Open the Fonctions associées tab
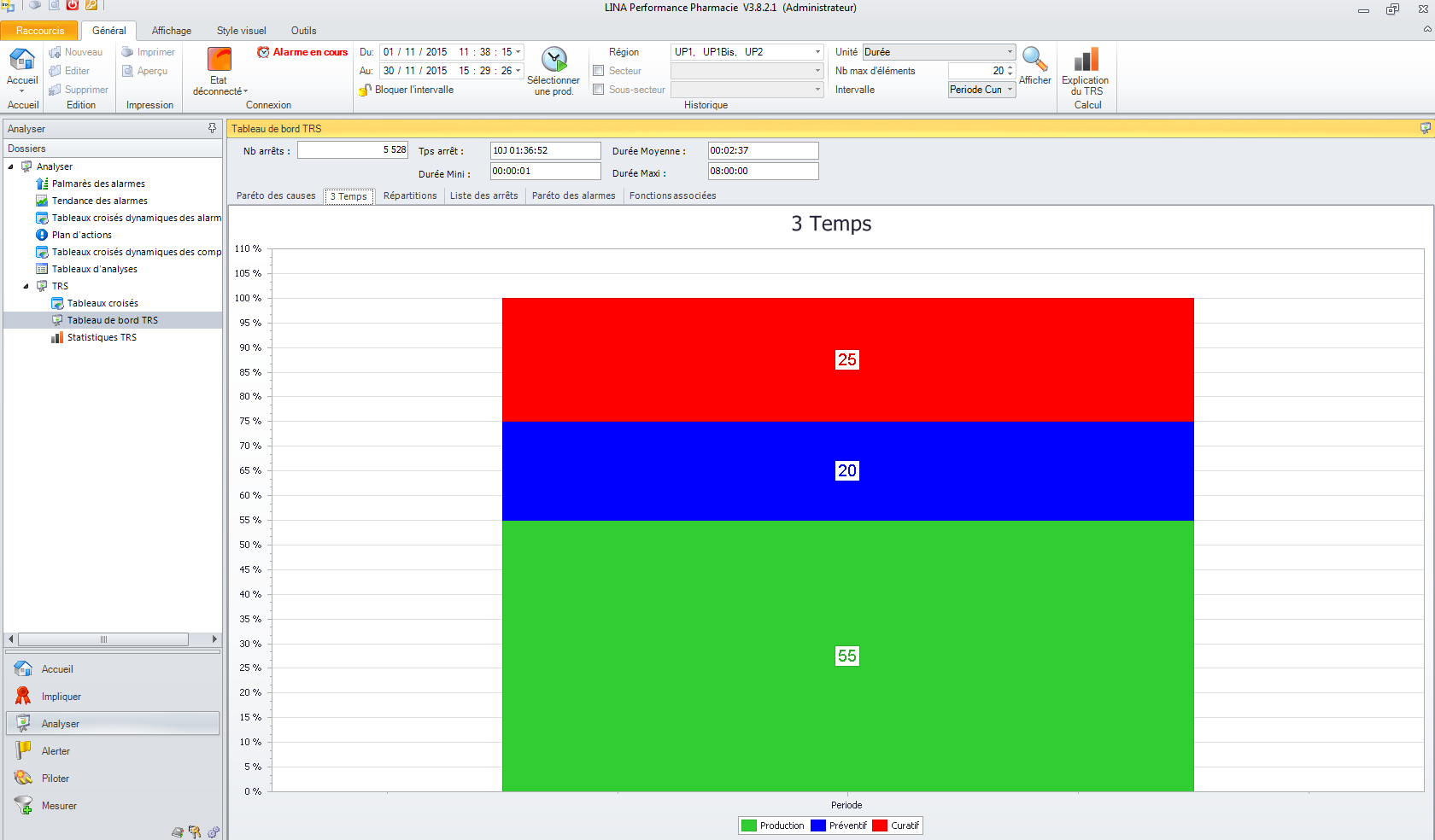 673,195
